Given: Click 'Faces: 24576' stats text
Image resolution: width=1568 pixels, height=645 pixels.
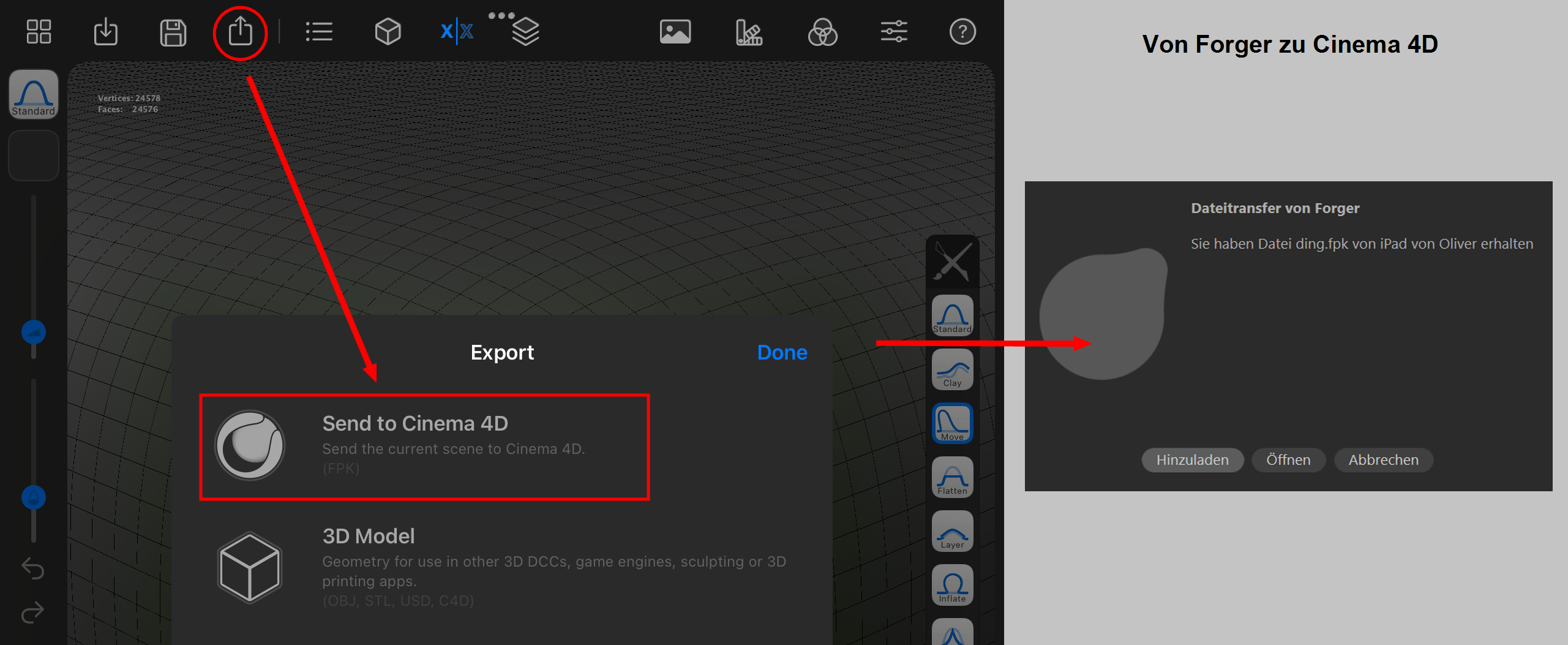Looking at the screenshot, I should [128, 109].
